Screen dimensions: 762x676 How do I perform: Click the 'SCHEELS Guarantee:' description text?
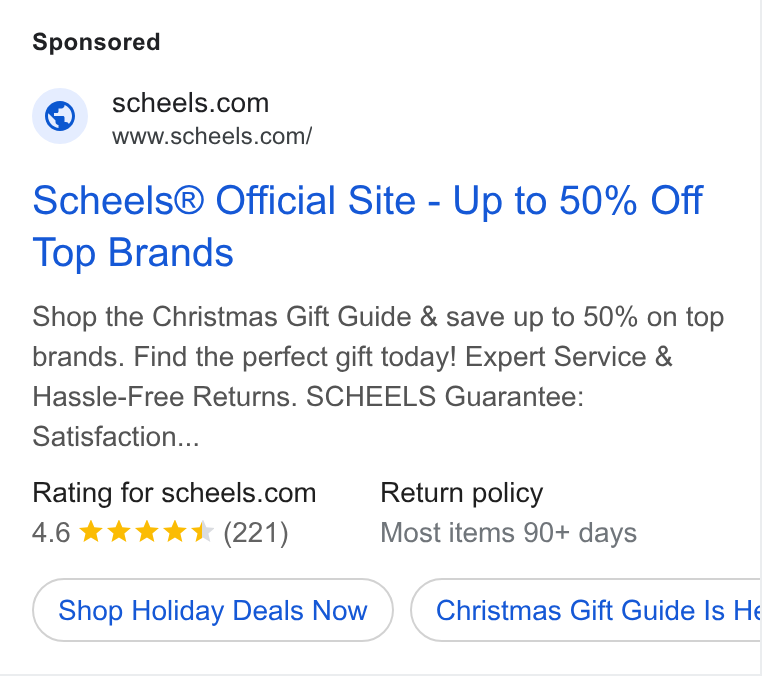point(445,397)
